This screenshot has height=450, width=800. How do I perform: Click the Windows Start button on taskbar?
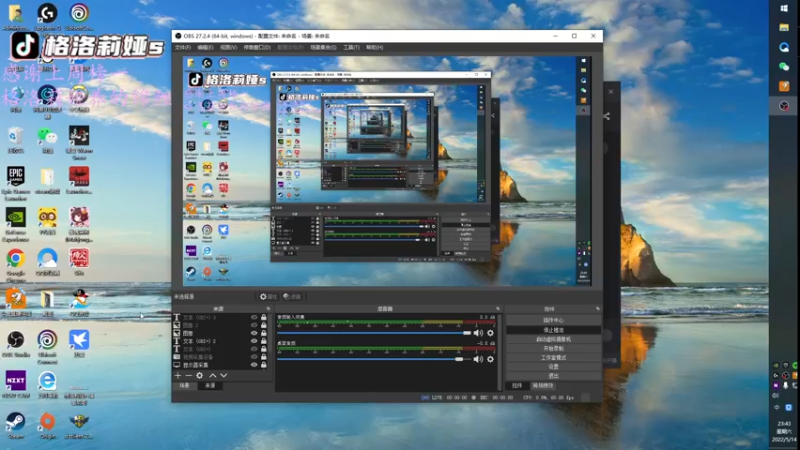(784, 9)
